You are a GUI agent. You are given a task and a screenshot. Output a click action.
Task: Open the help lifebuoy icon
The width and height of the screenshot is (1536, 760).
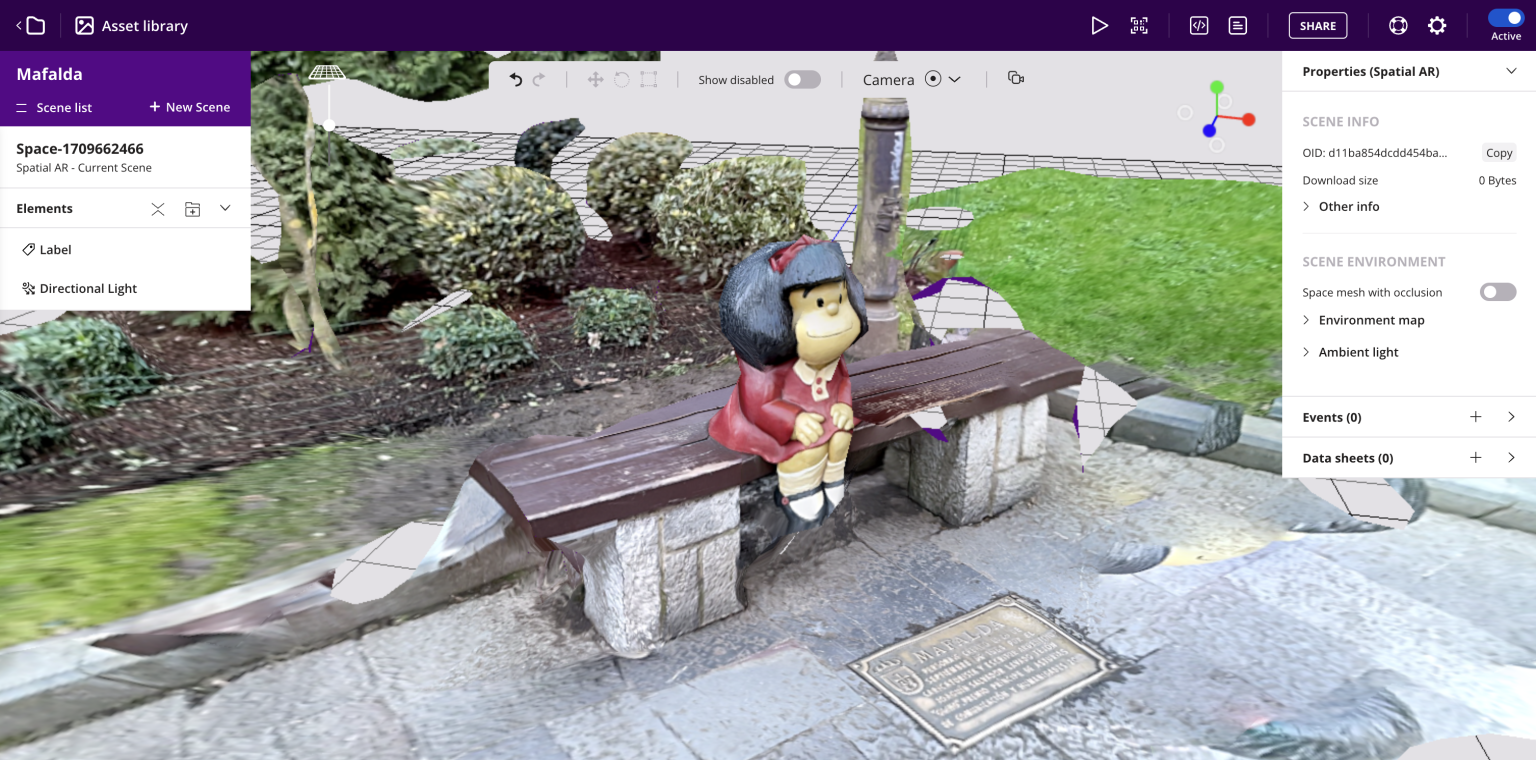click(1397, 25)
